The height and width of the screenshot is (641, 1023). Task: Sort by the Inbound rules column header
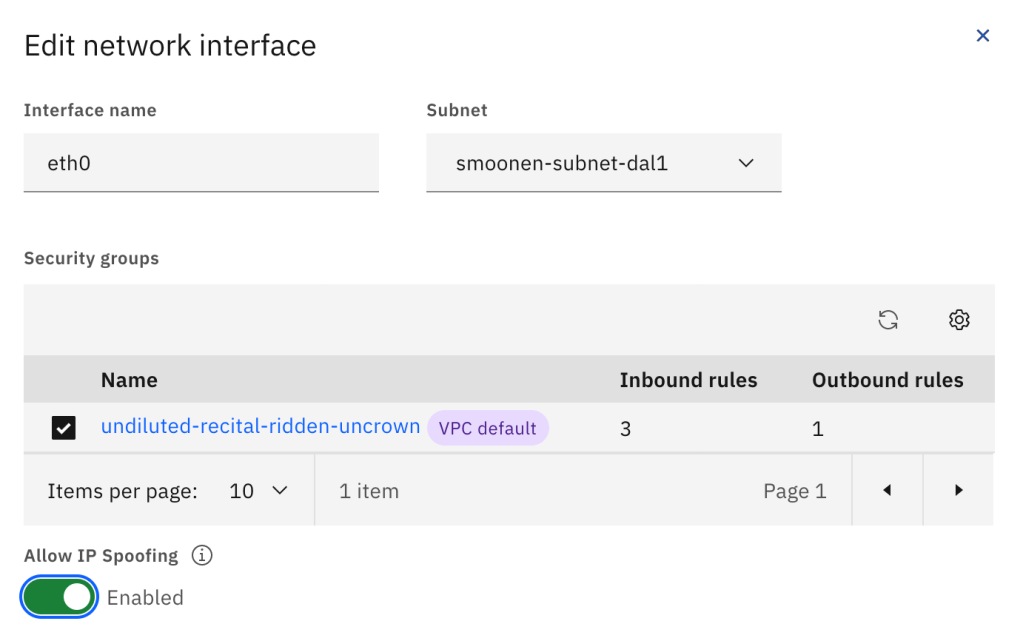point(688,380)
